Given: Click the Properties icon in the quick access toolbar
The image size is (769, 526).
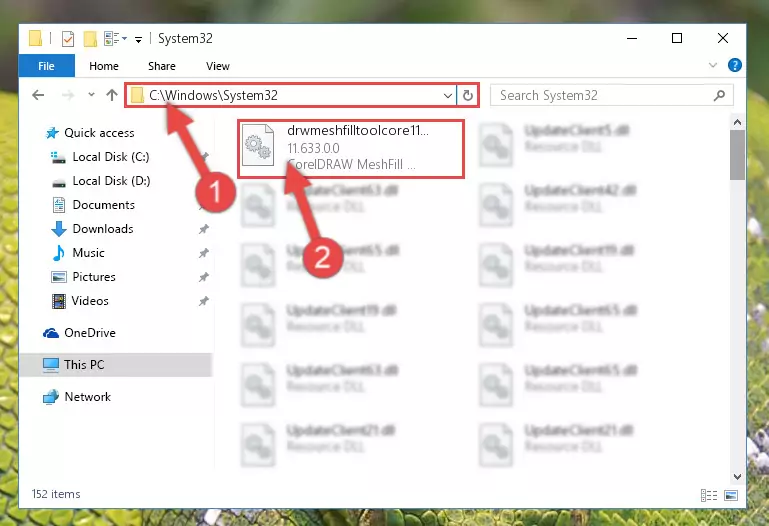Looking at the screenshot, I should coord(68,38).
